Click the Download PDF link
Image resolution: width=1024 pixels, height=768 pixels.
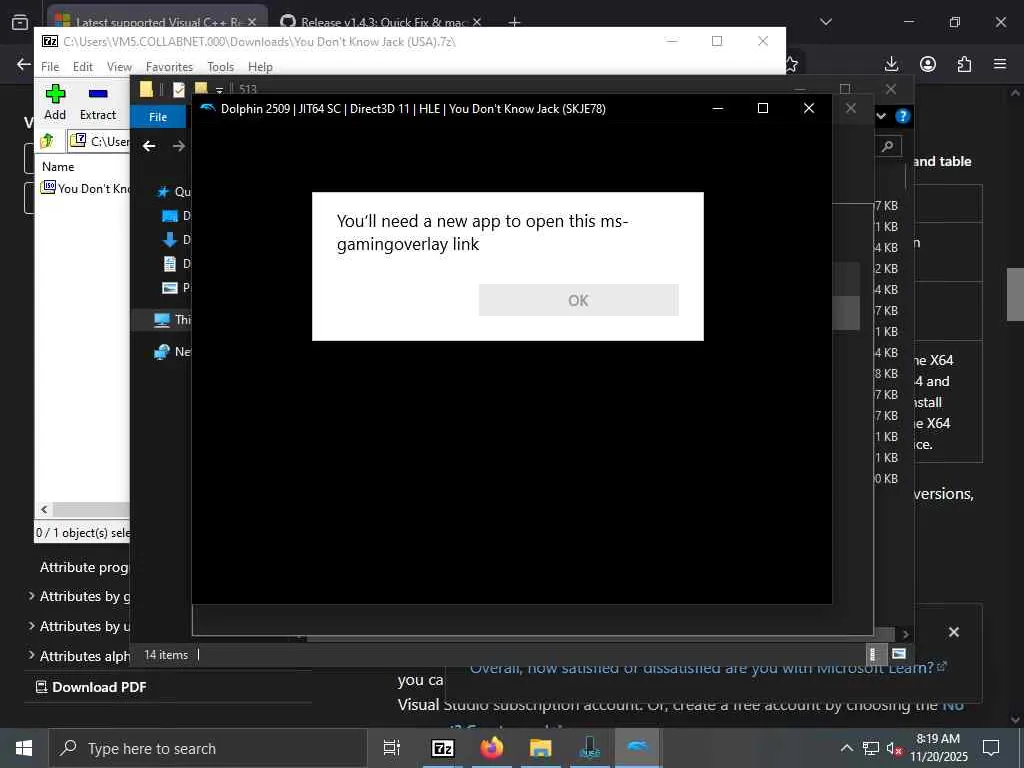point(91,687)
